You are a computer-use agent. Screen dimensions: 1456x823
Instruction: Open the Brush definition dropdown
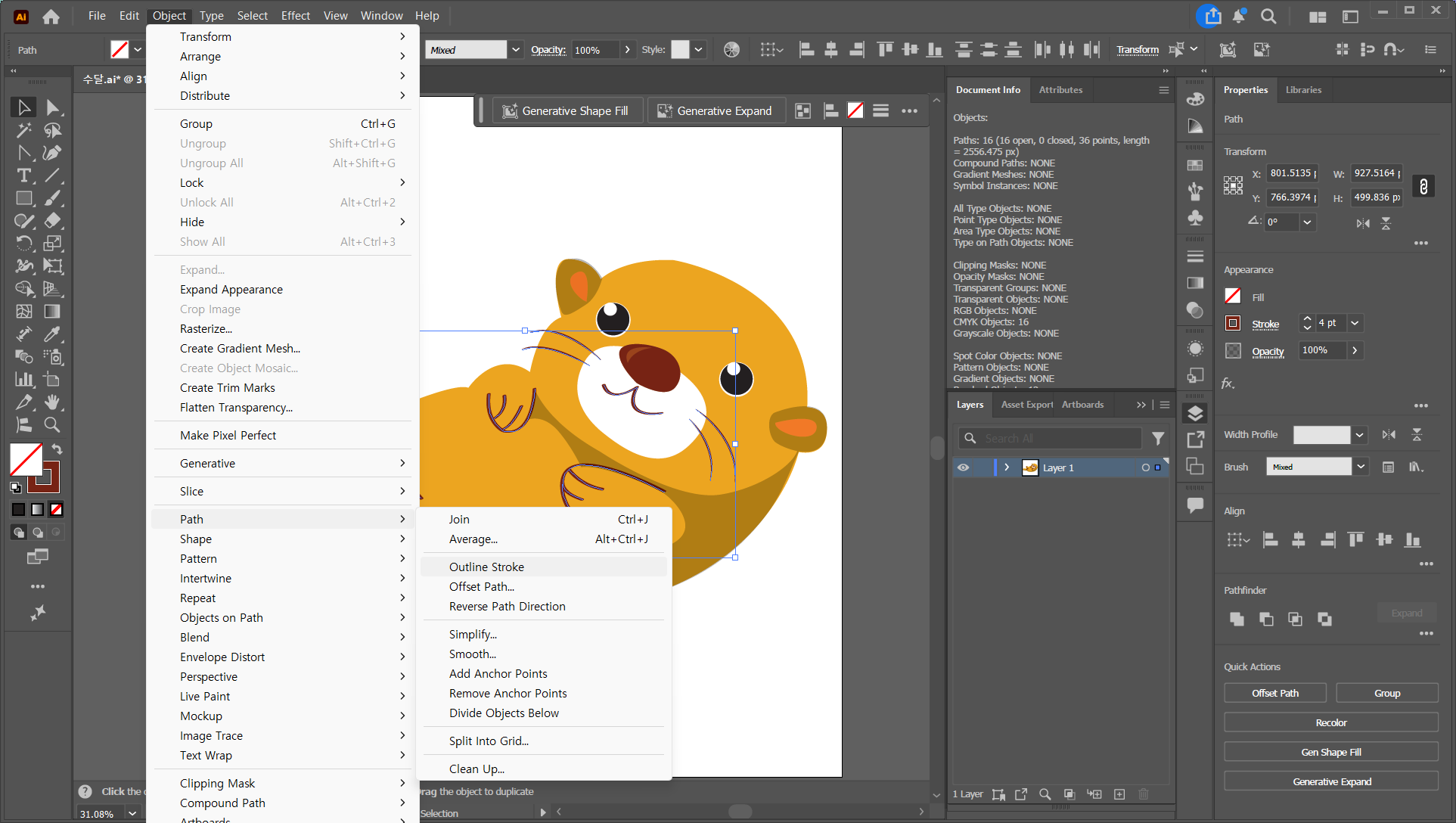tap(1361, 467)
